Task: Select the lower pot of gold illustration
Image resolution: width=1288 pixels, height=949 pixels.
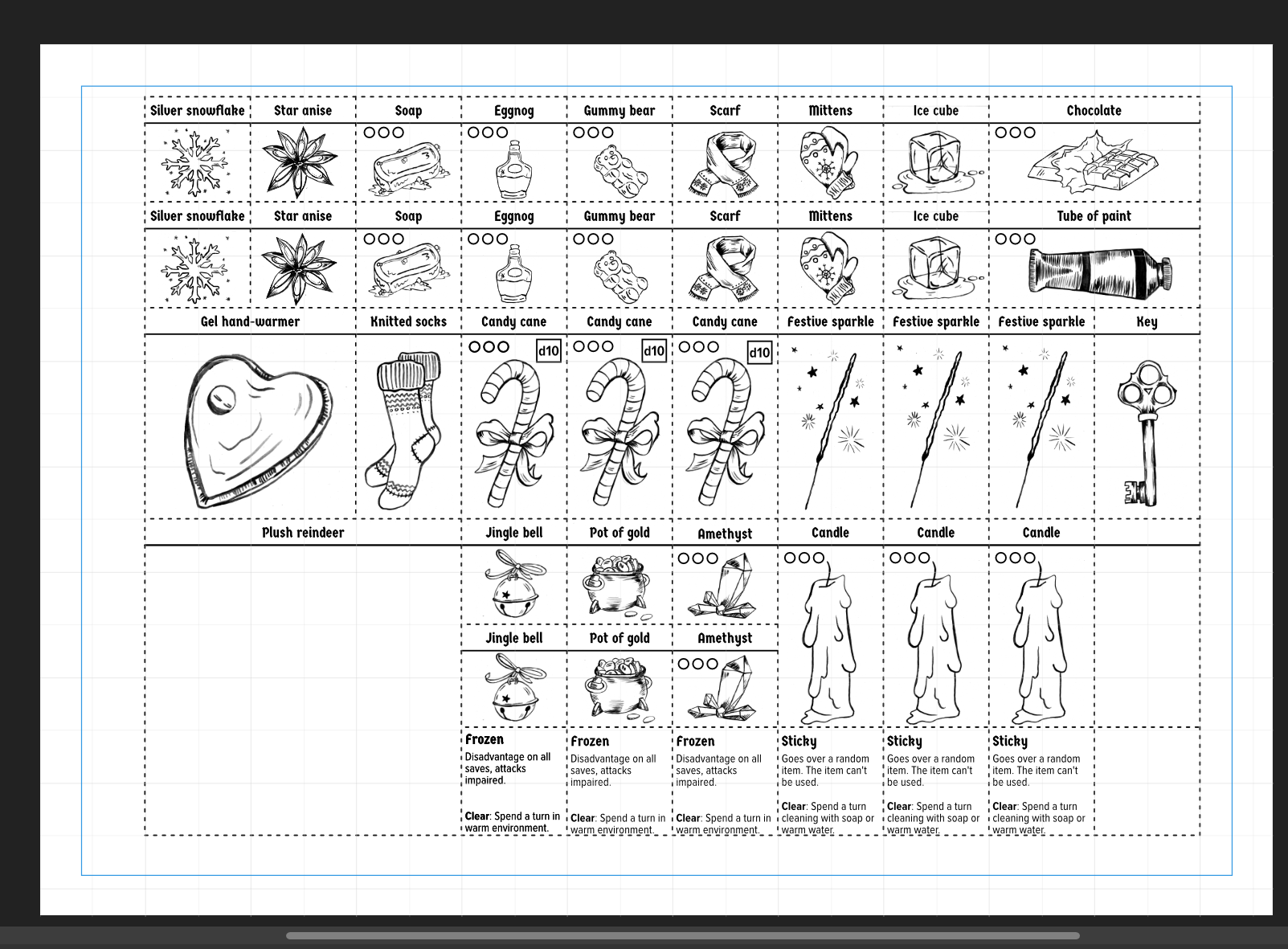Action: tap(618, 688)
